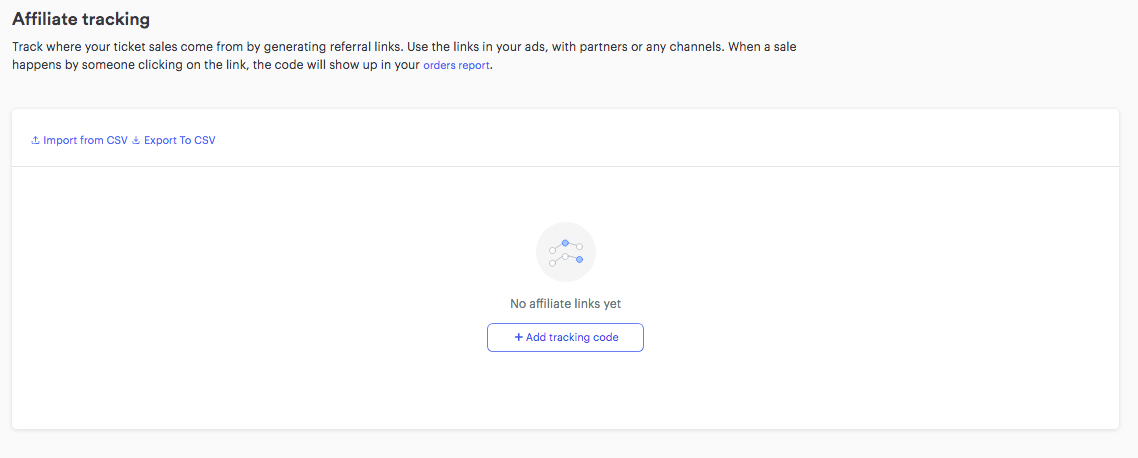Click the download icon beside Export To CSV
This screenshot has height=458, width=1138.
point(136,140)
